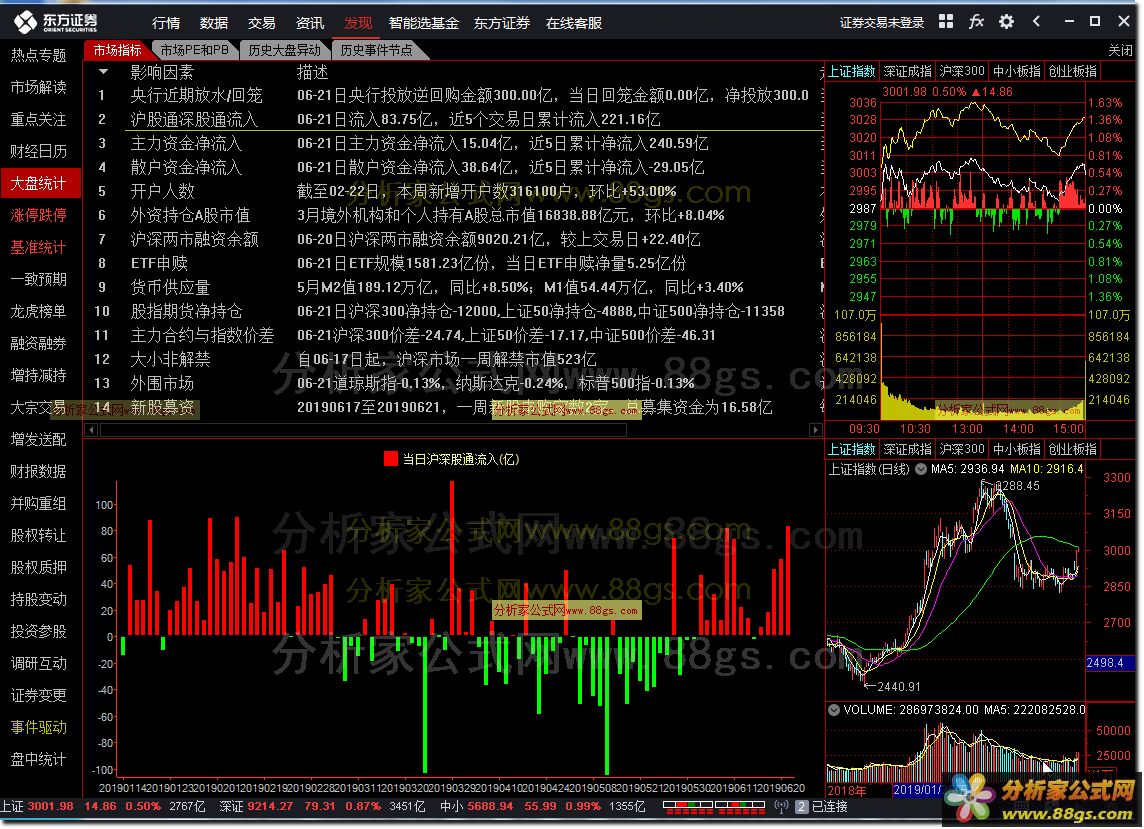Screen dimensions: 1144x829
Task: Select row 沪股通深股通流入
Action: coord(454,120)
